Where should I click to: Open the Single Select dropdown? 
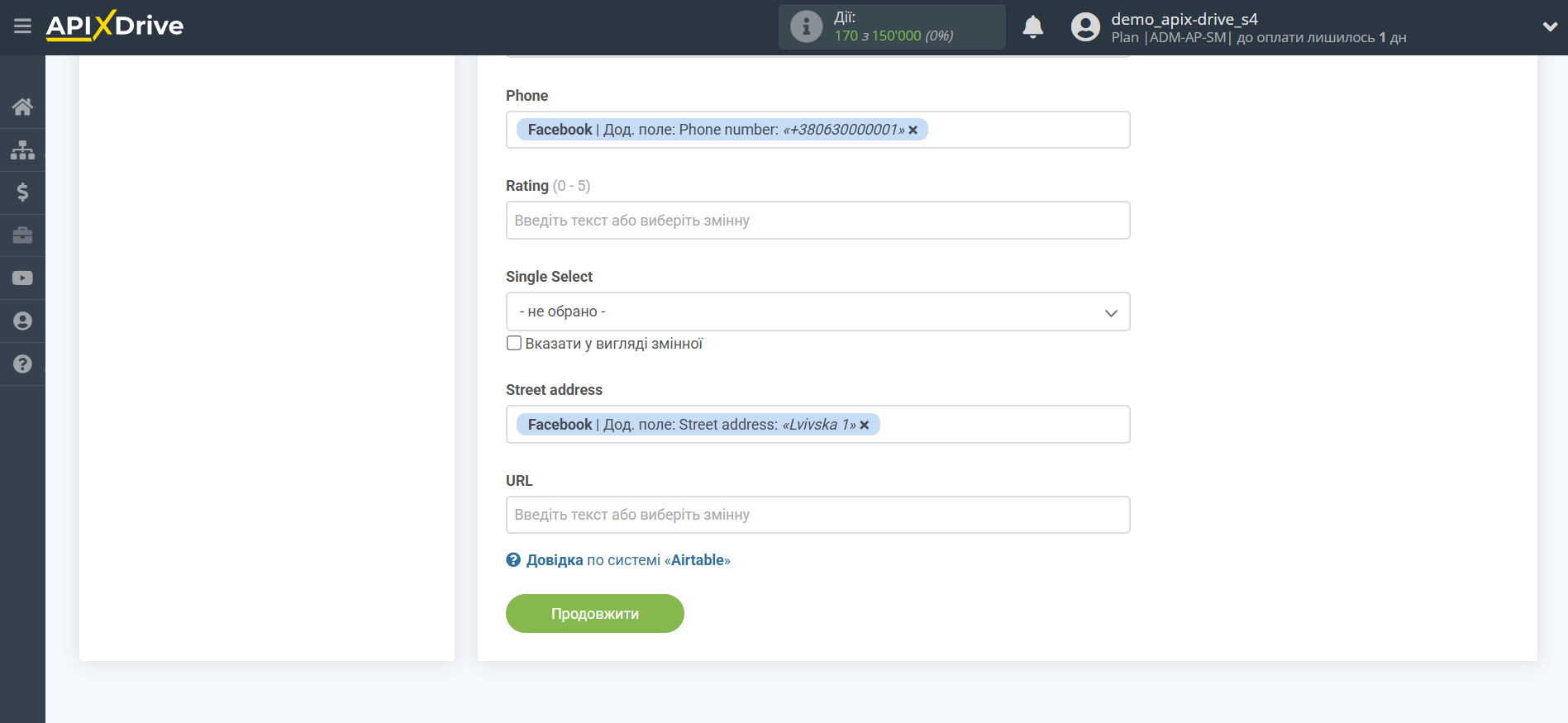(x=817, y=312)
